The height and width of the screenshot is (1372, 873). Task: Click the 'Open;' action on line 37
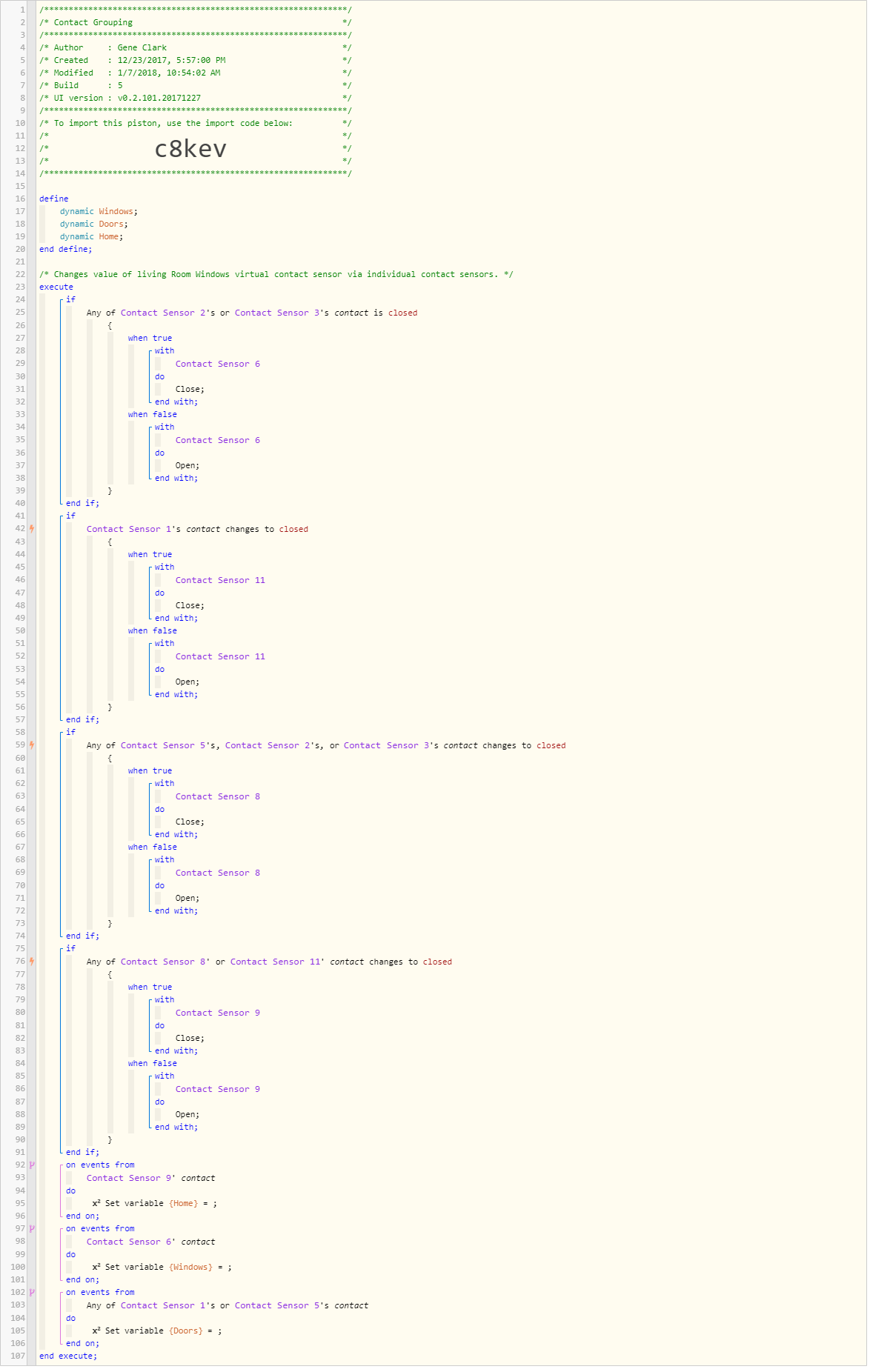[187, 465]
